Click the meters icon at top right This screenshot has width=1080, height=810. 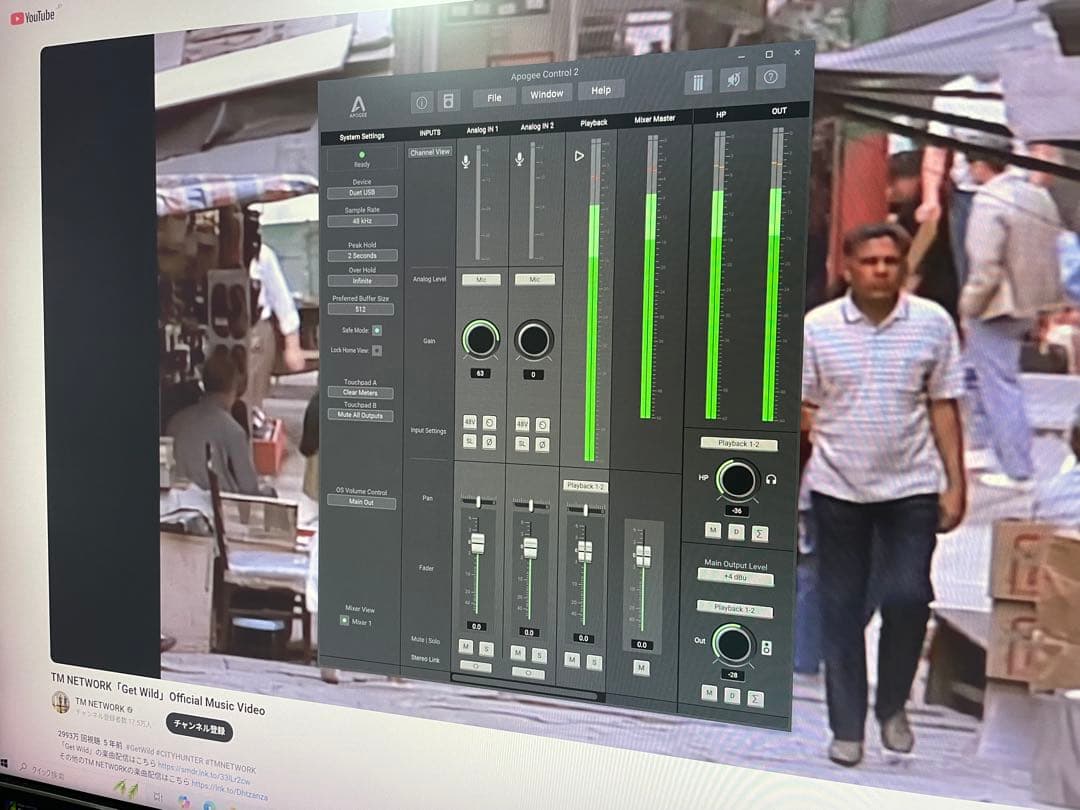699,82
